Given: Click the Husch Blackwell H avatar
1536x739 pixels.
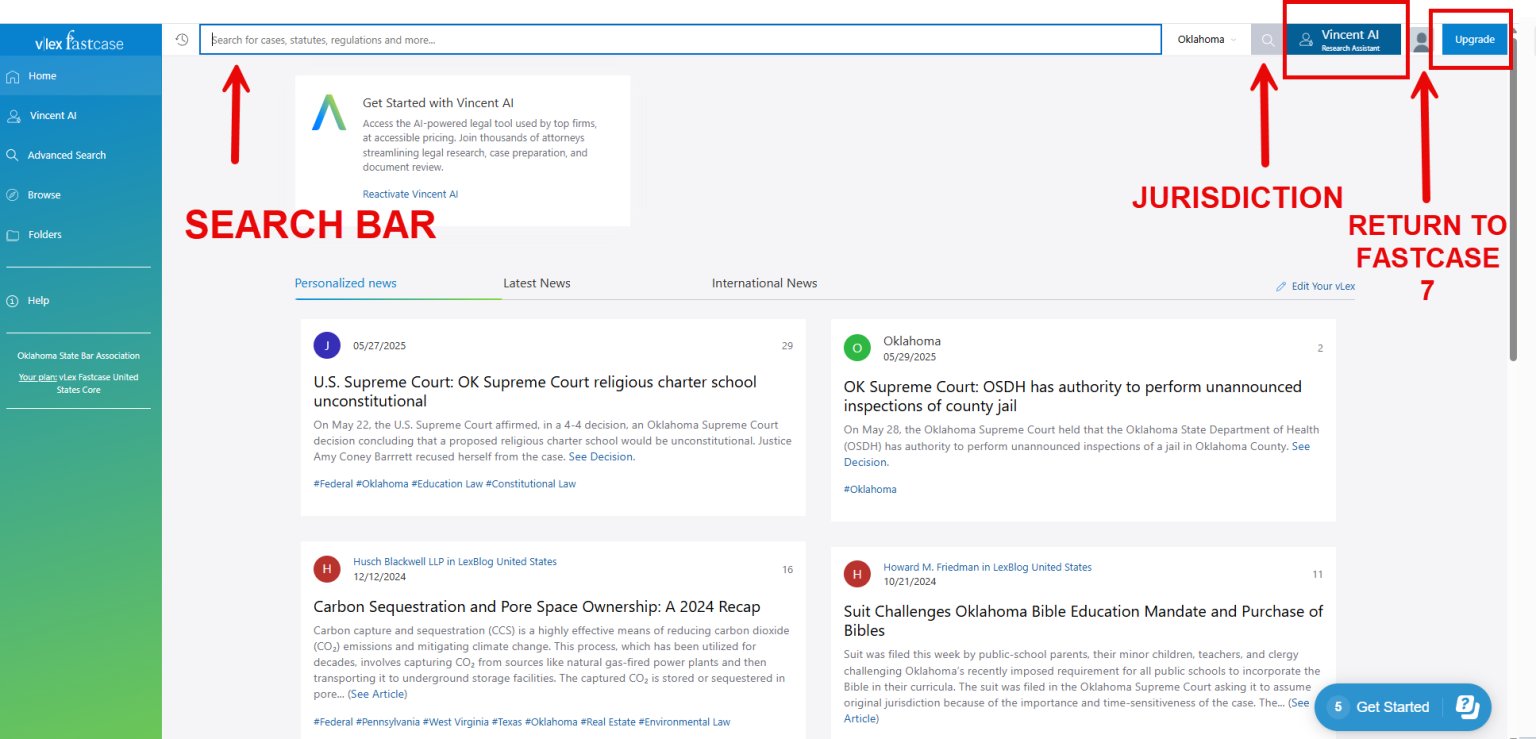Looking at the screenshot, I should pyautogui.click(x=327, y=569).
